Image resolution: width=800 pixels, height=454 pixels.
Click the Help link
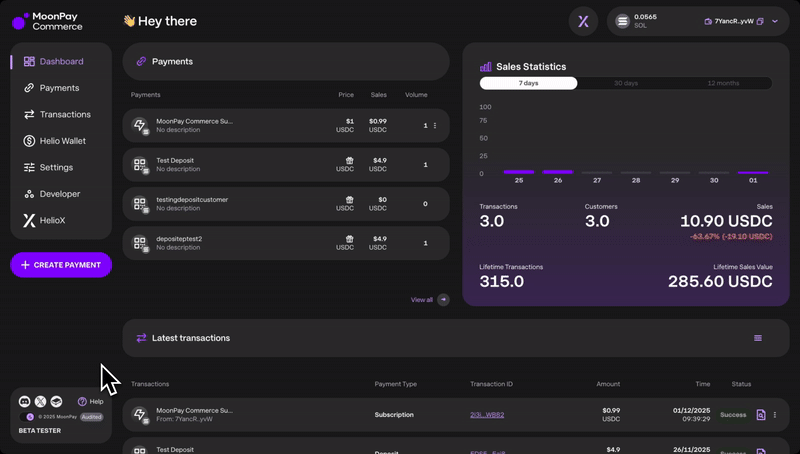tap(91, 401)
